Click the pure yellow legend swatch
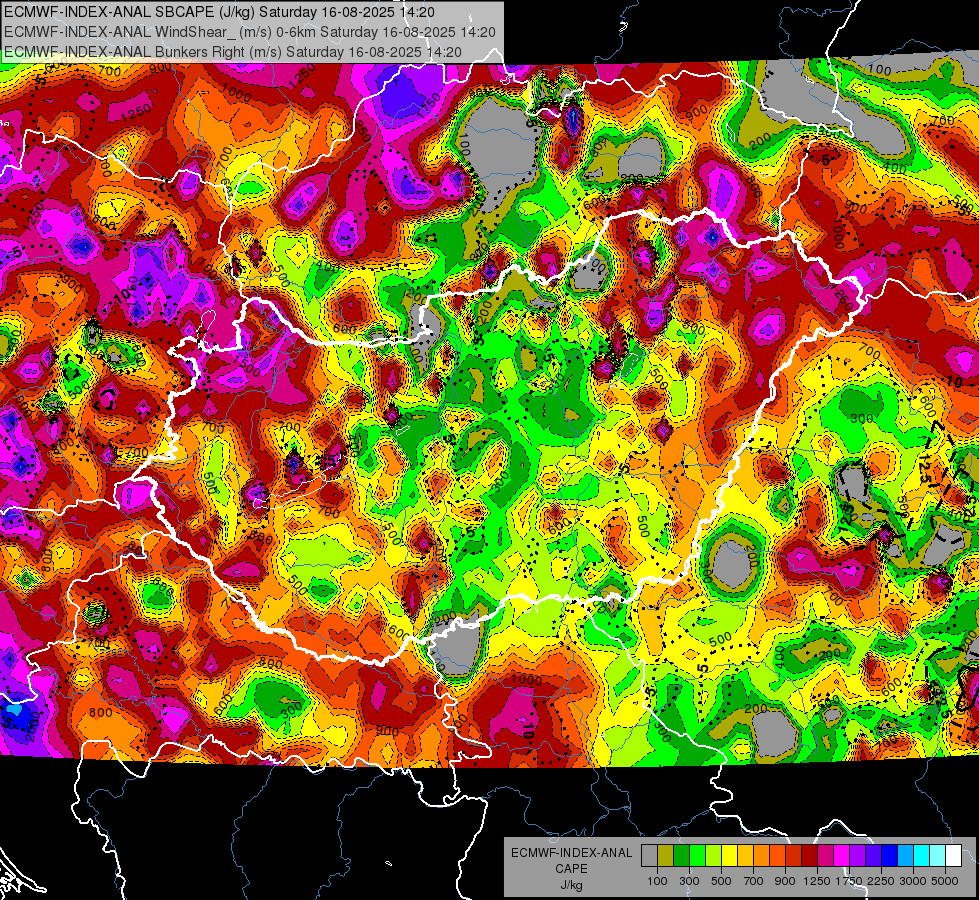This screenshot has height=900, width=979. click(x=729, y=856)
